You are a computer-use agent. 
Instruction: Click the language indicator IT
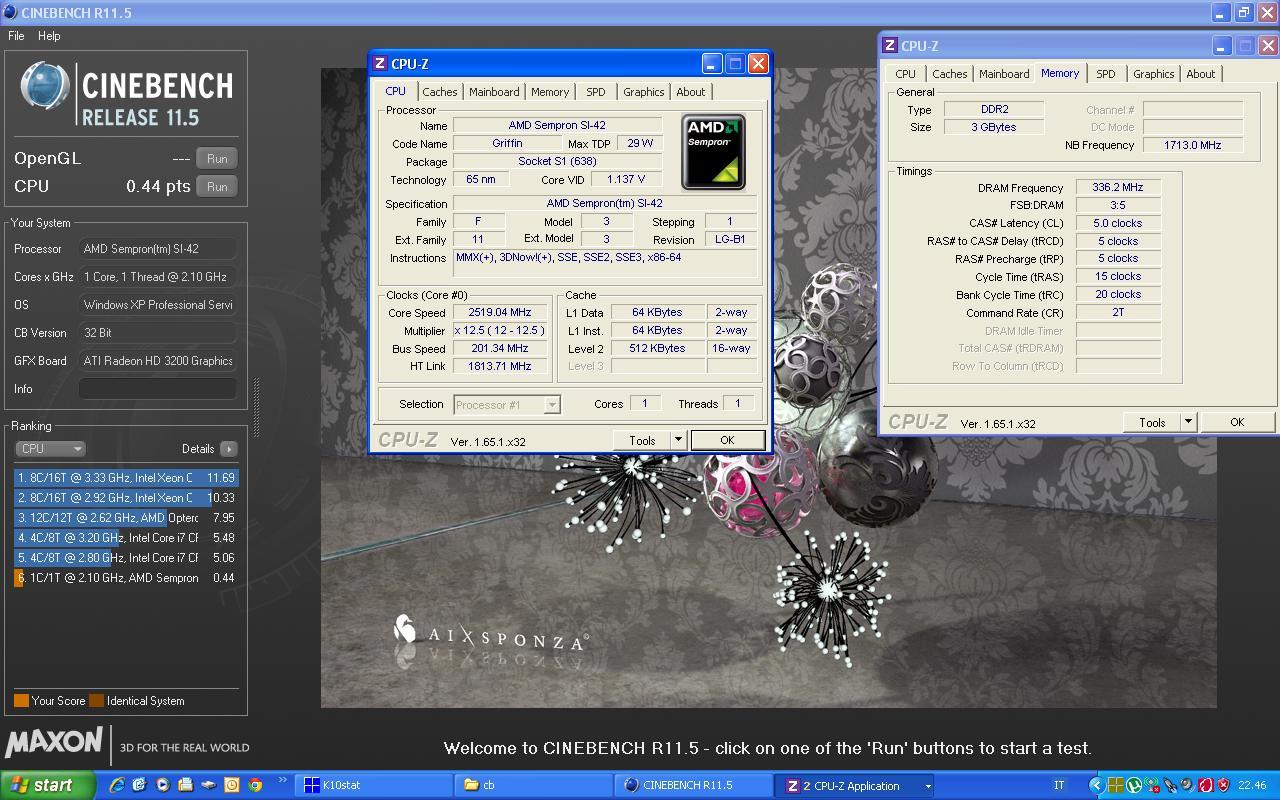tap(1059, 785)
